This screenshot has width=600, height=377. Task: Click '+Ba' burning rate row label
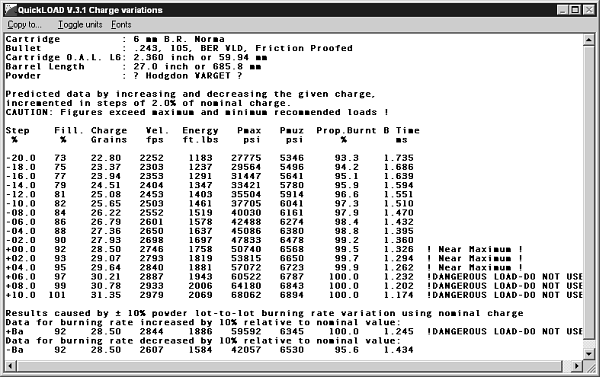pos(15,331)
